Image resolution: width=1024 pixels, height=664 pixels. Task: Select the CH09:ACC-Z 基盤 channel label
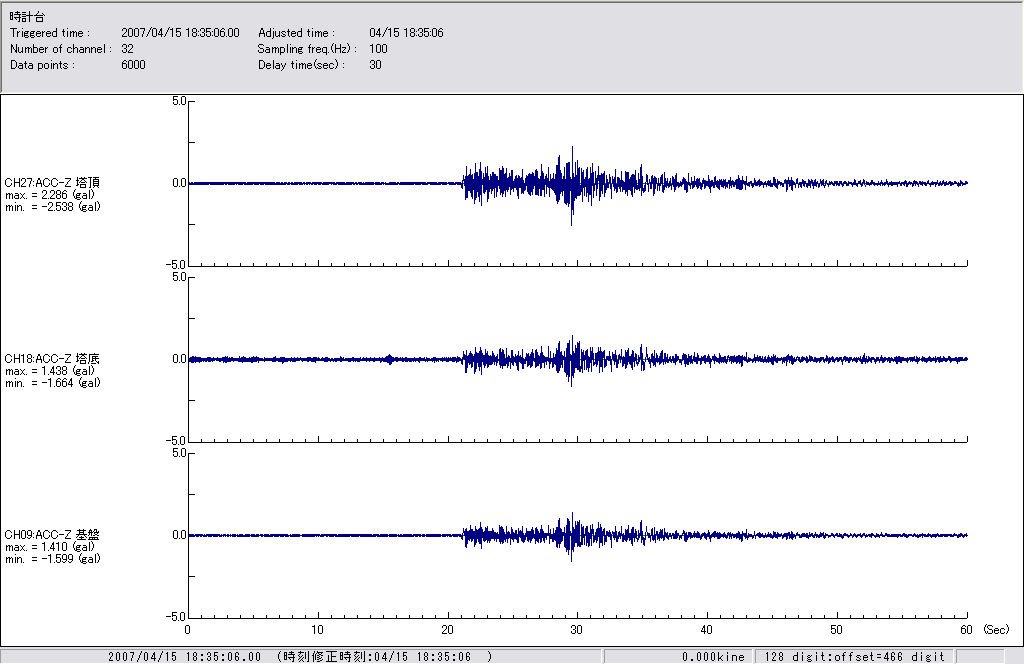(52, 535)
